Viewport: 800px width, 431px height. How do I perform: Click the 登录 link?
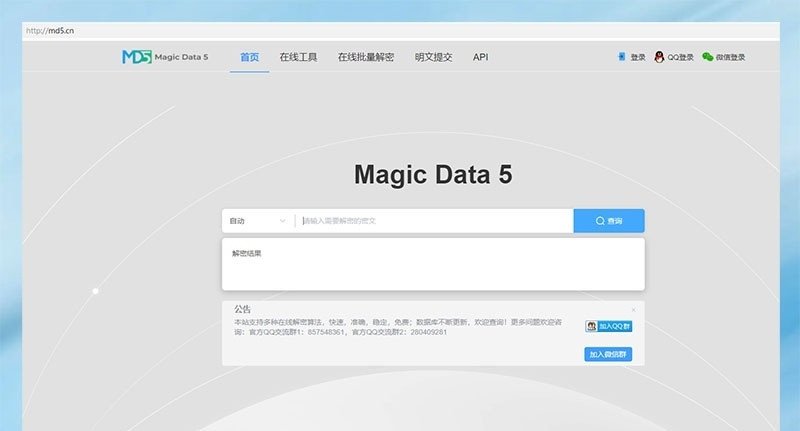[x=638, y=57]
